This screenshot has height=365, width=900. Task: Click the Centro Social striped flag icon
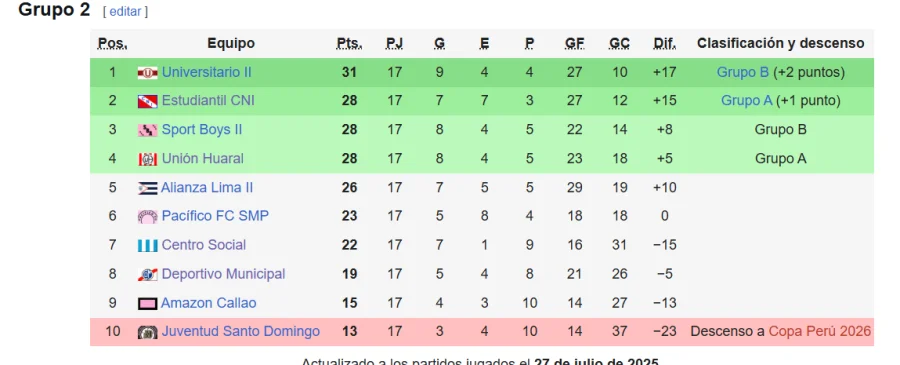click(148, 246)
